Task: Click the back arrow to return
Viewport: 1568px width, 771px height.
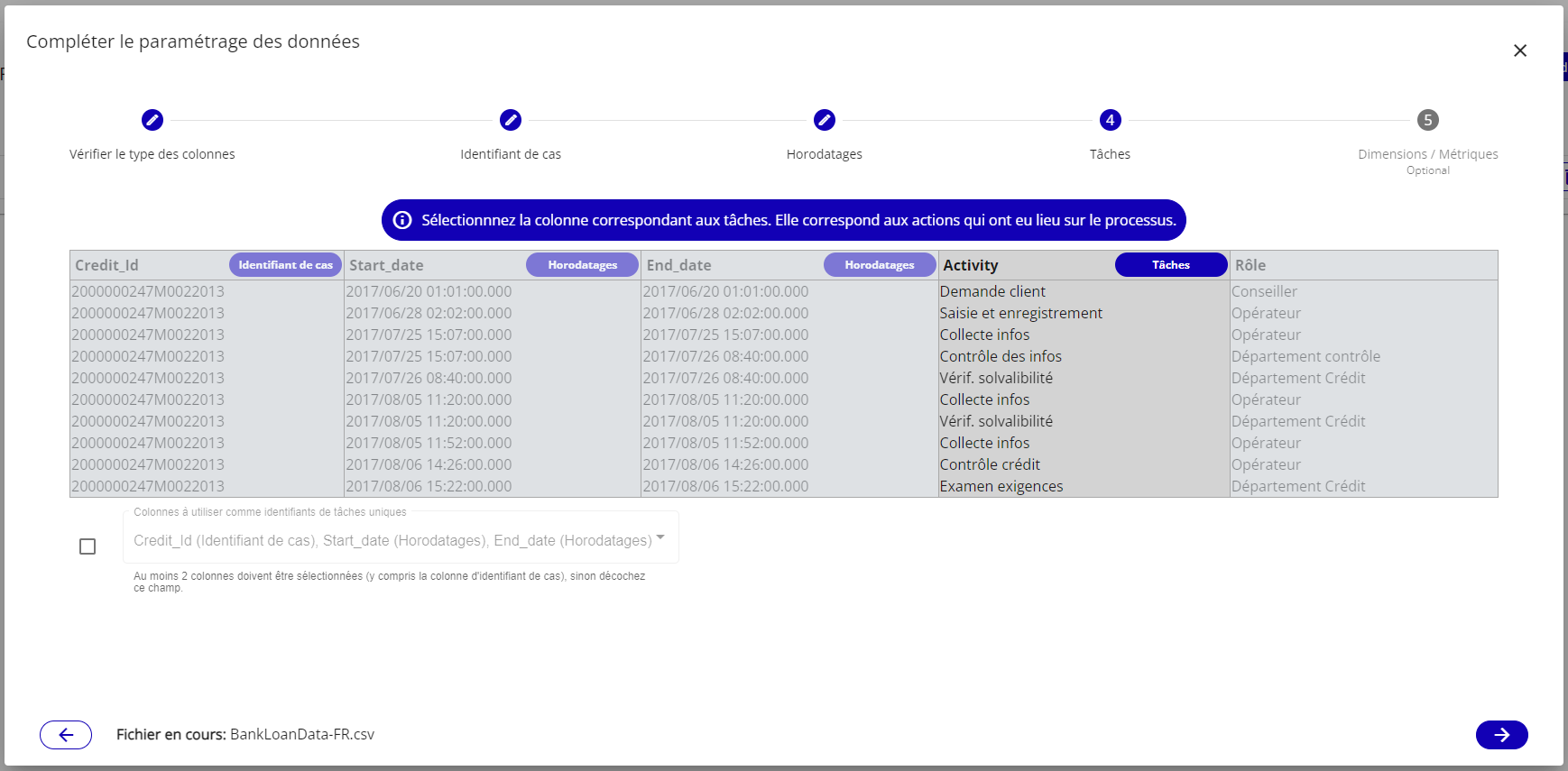Action: click(66, 735)
